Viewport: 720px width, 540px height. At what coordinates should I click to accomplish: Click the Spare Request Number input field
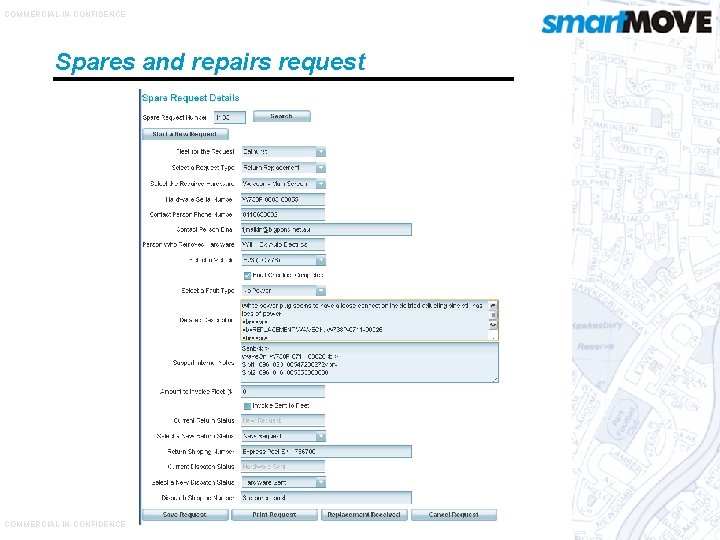click(230, 118)
